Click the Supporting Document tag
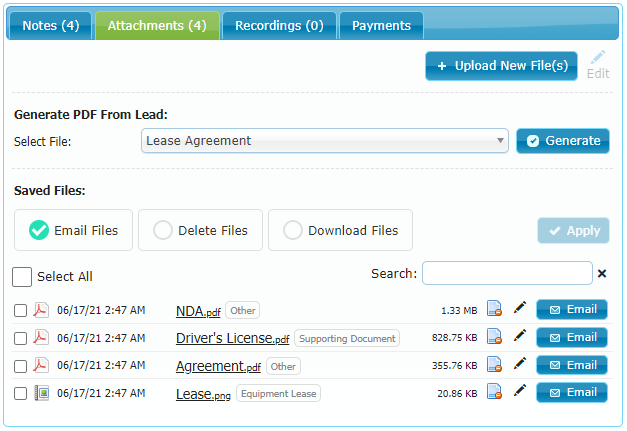The image size is (627, 431). tap(347, 338)
